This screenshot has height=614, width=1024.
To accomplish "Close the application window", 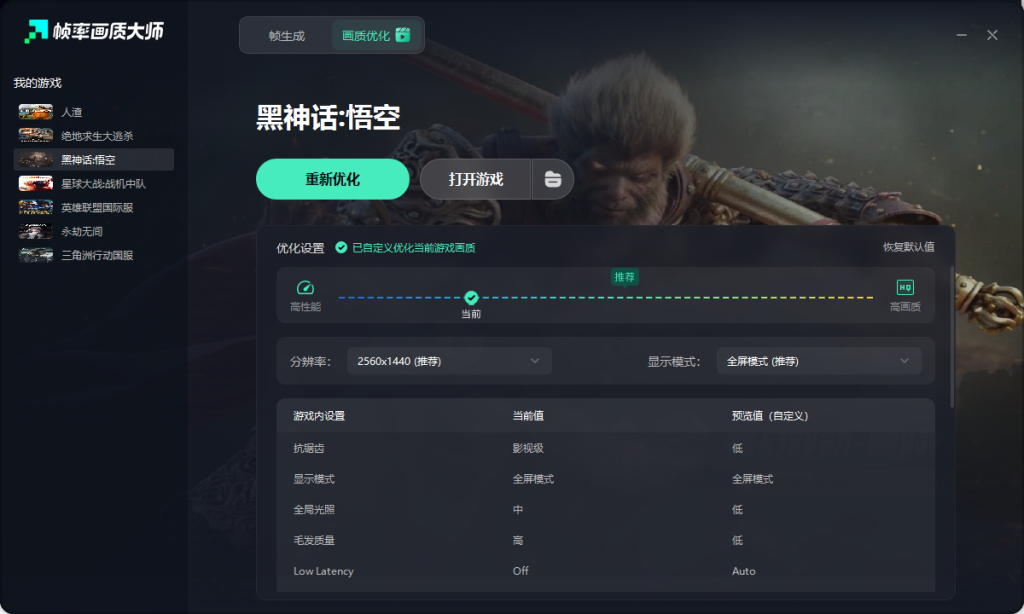I will (x=992, y=35).
